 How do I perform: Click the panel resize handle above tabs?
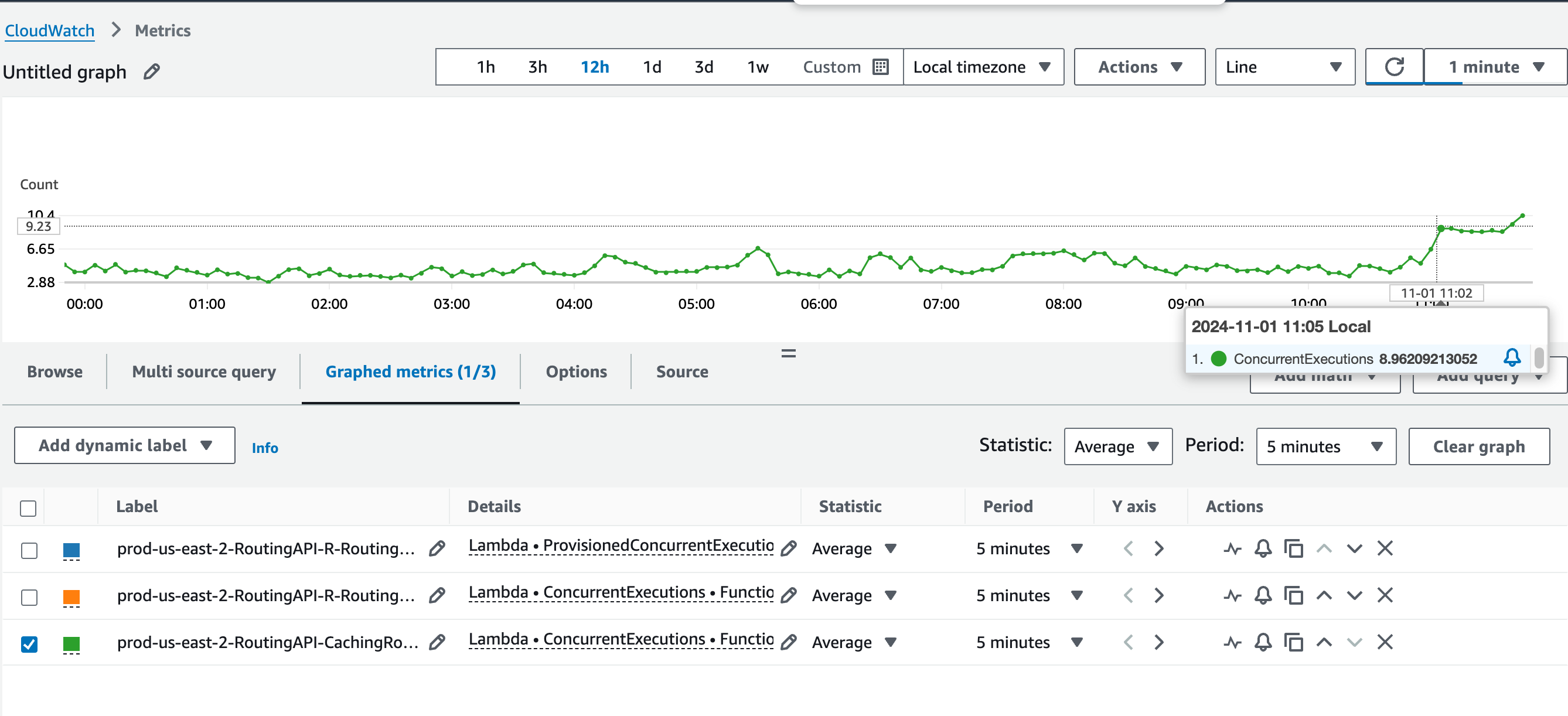788,353
